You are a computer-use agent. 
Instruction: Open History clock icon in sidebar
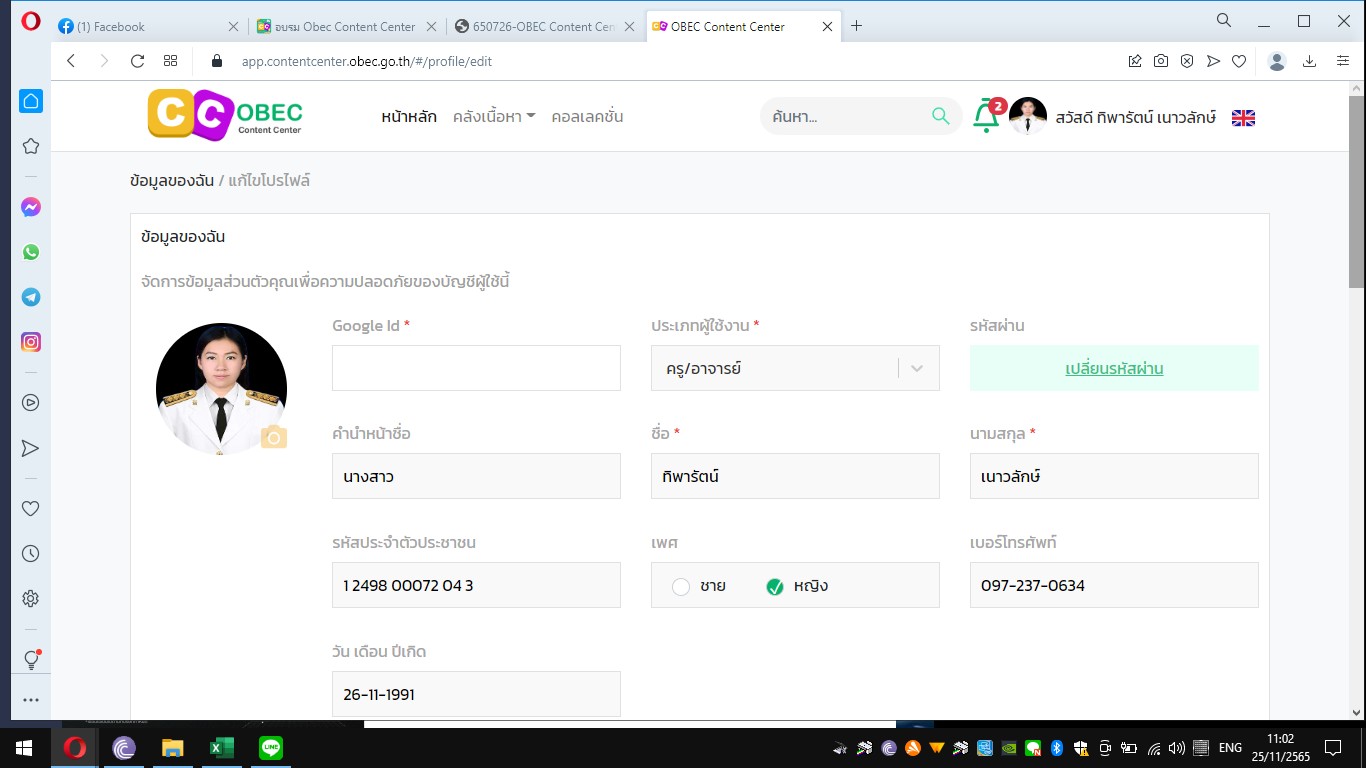[31, 553]
